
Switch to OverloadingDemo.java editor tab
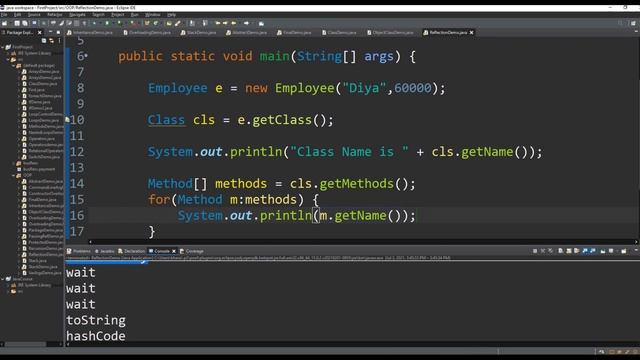[147, 32]
